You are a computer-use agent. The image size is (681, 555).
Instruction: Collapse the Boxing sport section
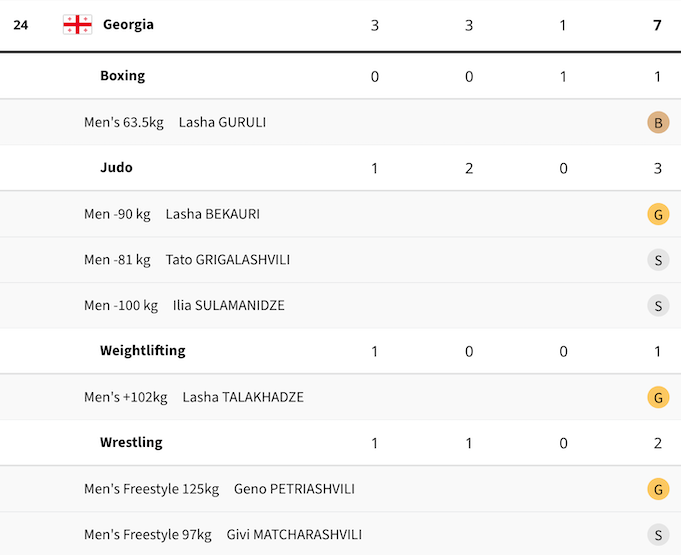[122, 76]
